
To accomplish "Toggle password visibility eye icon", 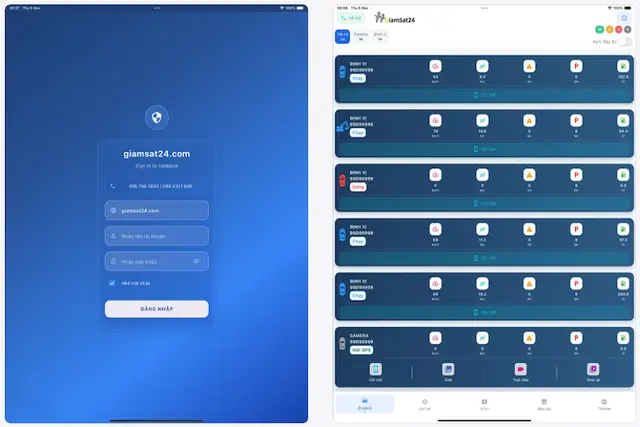I will pos(196,261).
